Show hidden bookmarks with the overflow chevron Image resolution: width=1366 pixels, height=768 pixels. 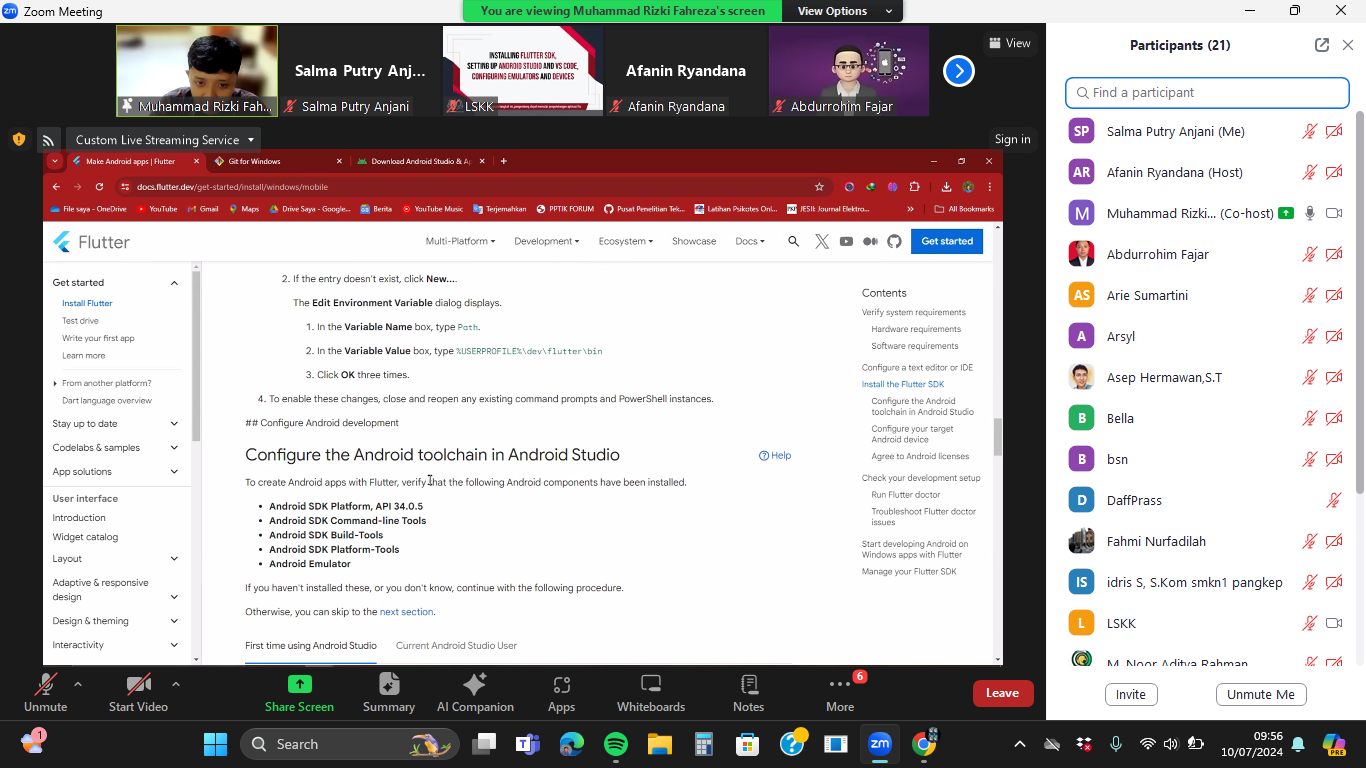[x=910, y=209]
